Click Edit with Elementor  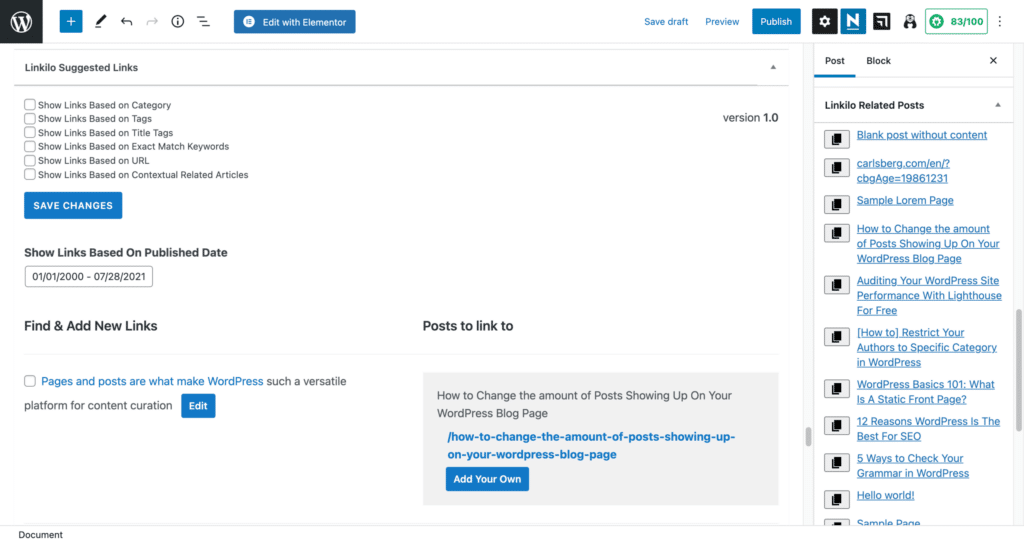(295, 22)
